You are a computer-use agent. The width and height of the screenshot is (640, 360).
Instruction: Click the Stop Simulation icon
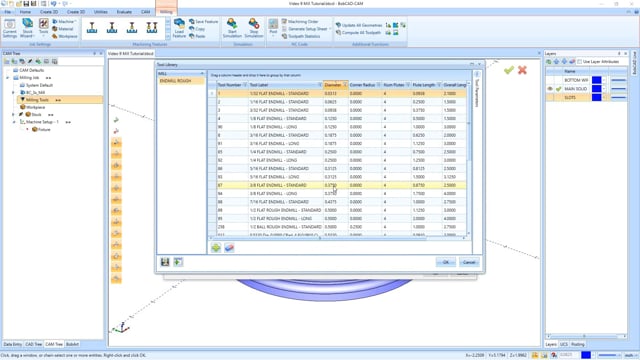253,23
